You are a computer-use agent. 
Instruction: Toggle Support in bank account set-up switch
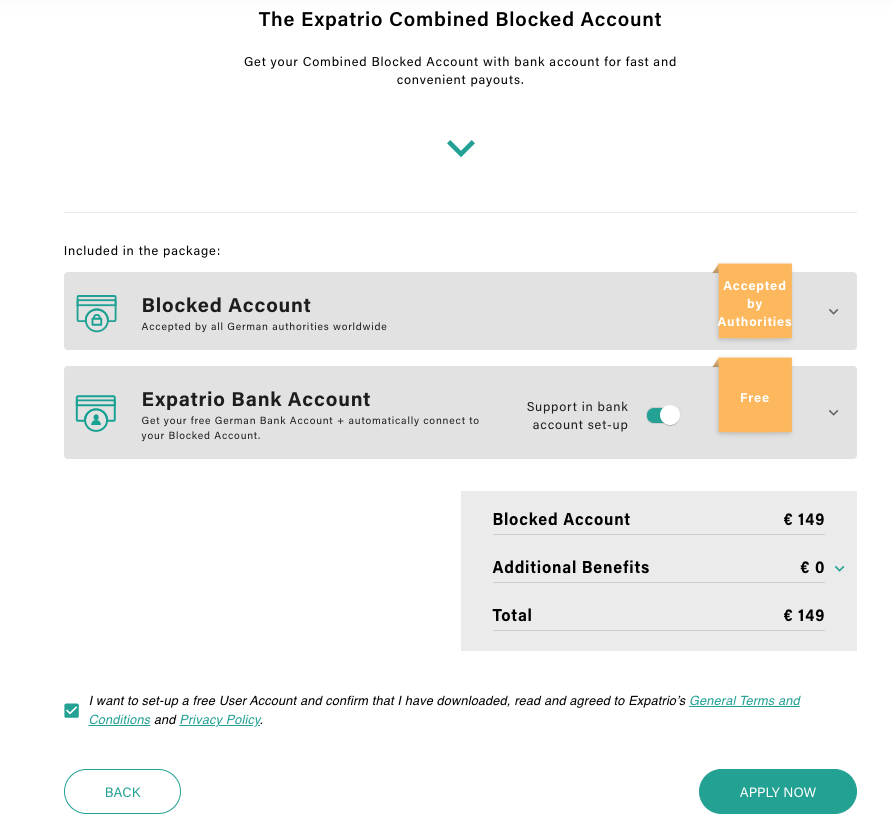[x=663, y=415]
